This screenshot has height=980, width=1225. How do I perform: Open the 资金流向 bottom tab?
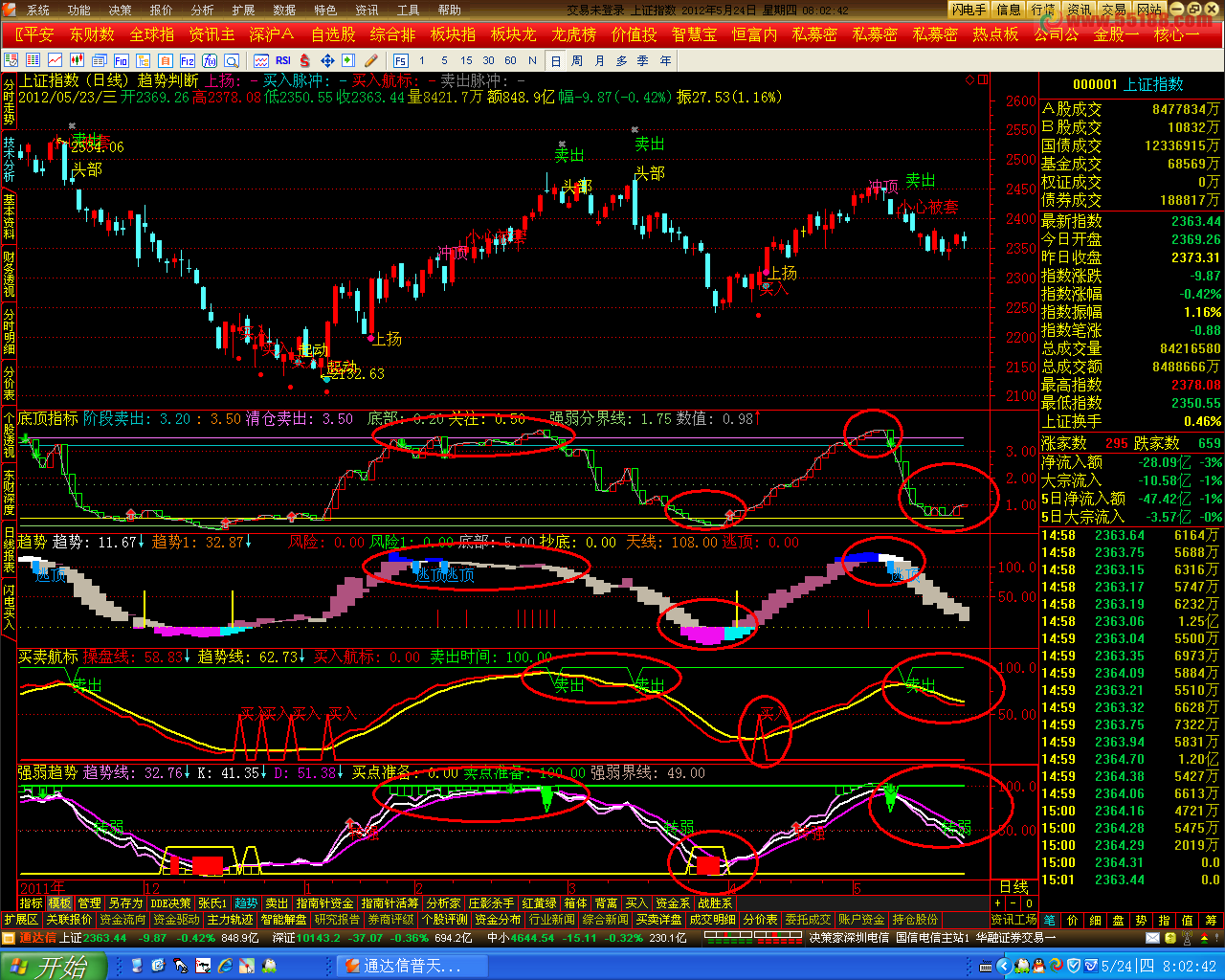[x=122, y=920]
